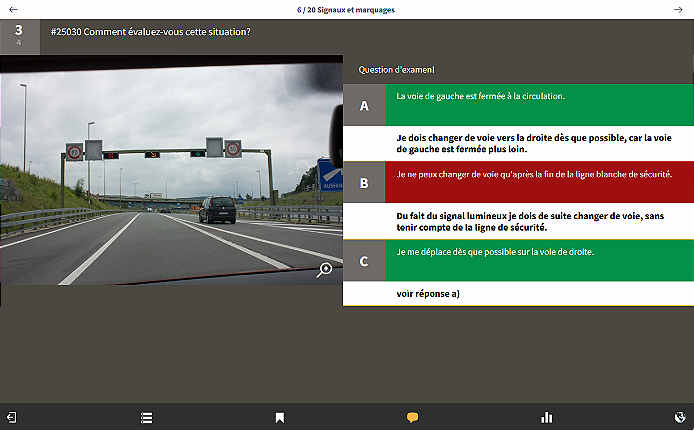Click question heading '#25030 Comment évaluez-vous'
694x431 pixels.
(149, 31)
